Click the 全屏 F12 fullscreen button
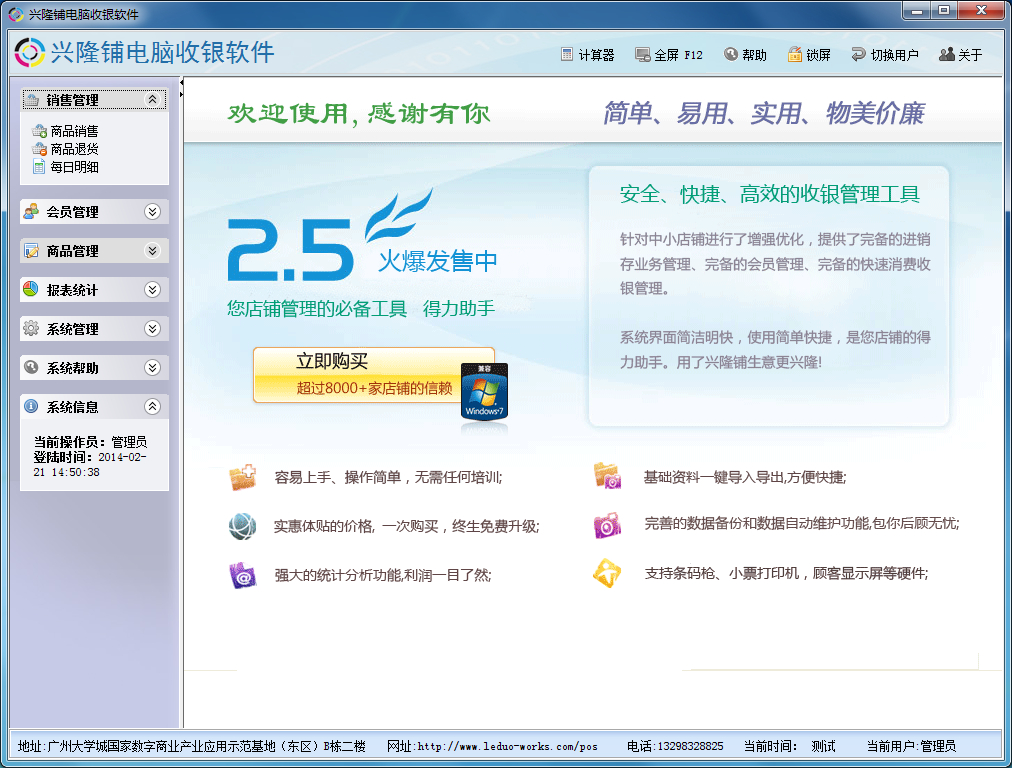 [x=669, y=55]
